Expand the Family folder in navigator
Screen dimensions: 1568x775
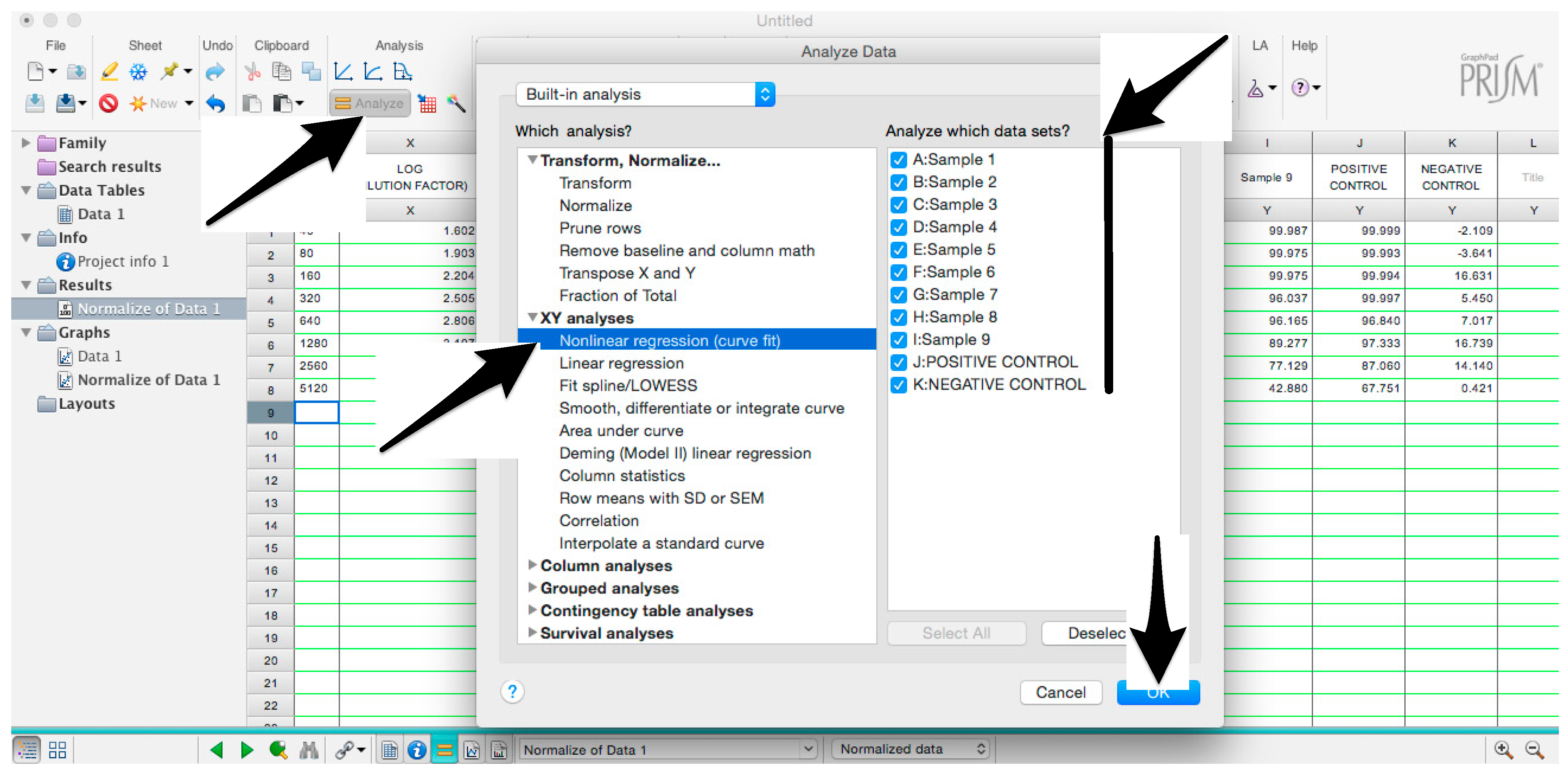(x=26, y=142)
